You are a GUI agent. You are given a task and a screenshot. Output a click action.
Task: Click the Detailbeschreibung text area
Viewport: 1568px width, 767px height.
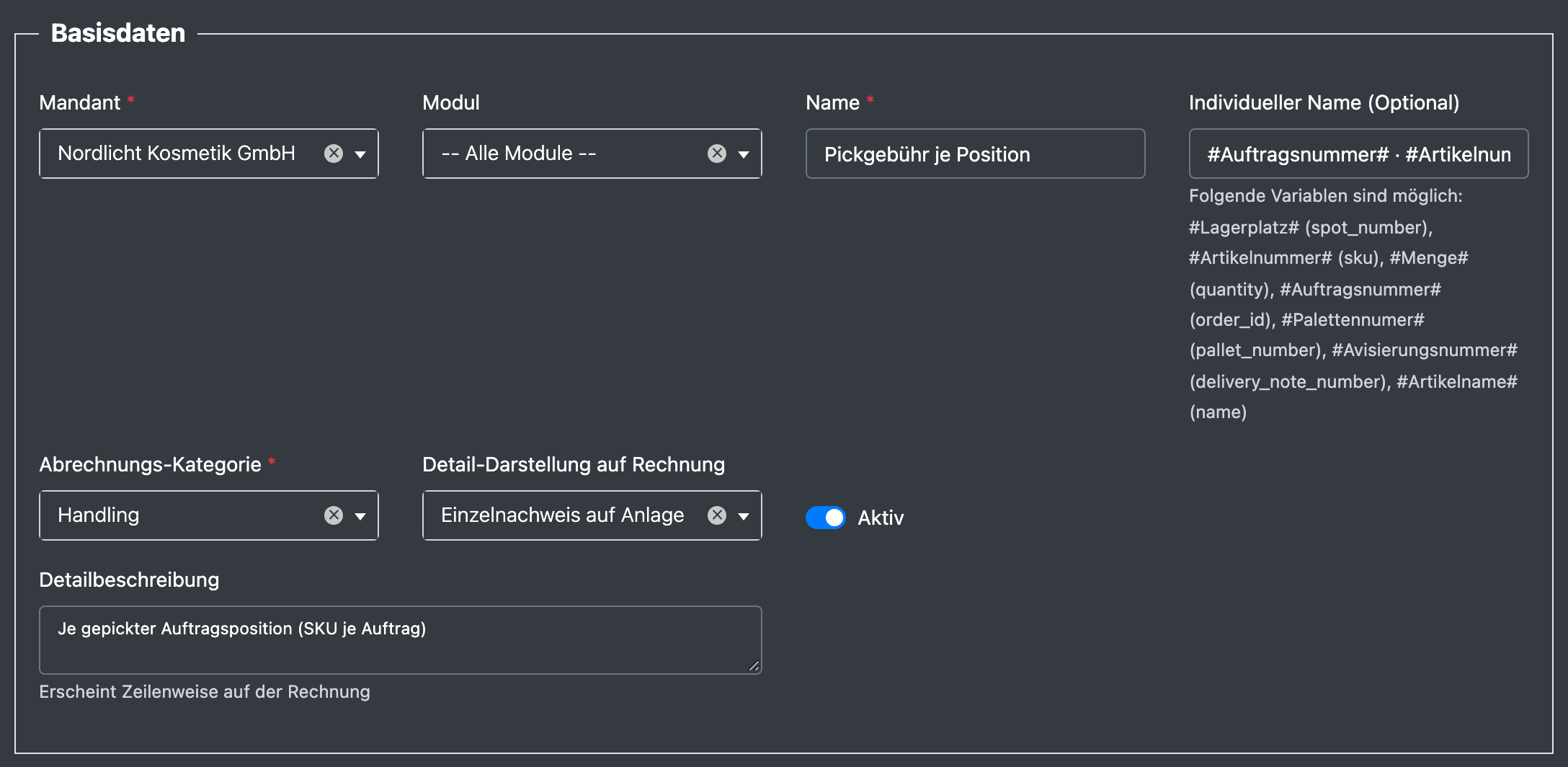pos(400,640)
